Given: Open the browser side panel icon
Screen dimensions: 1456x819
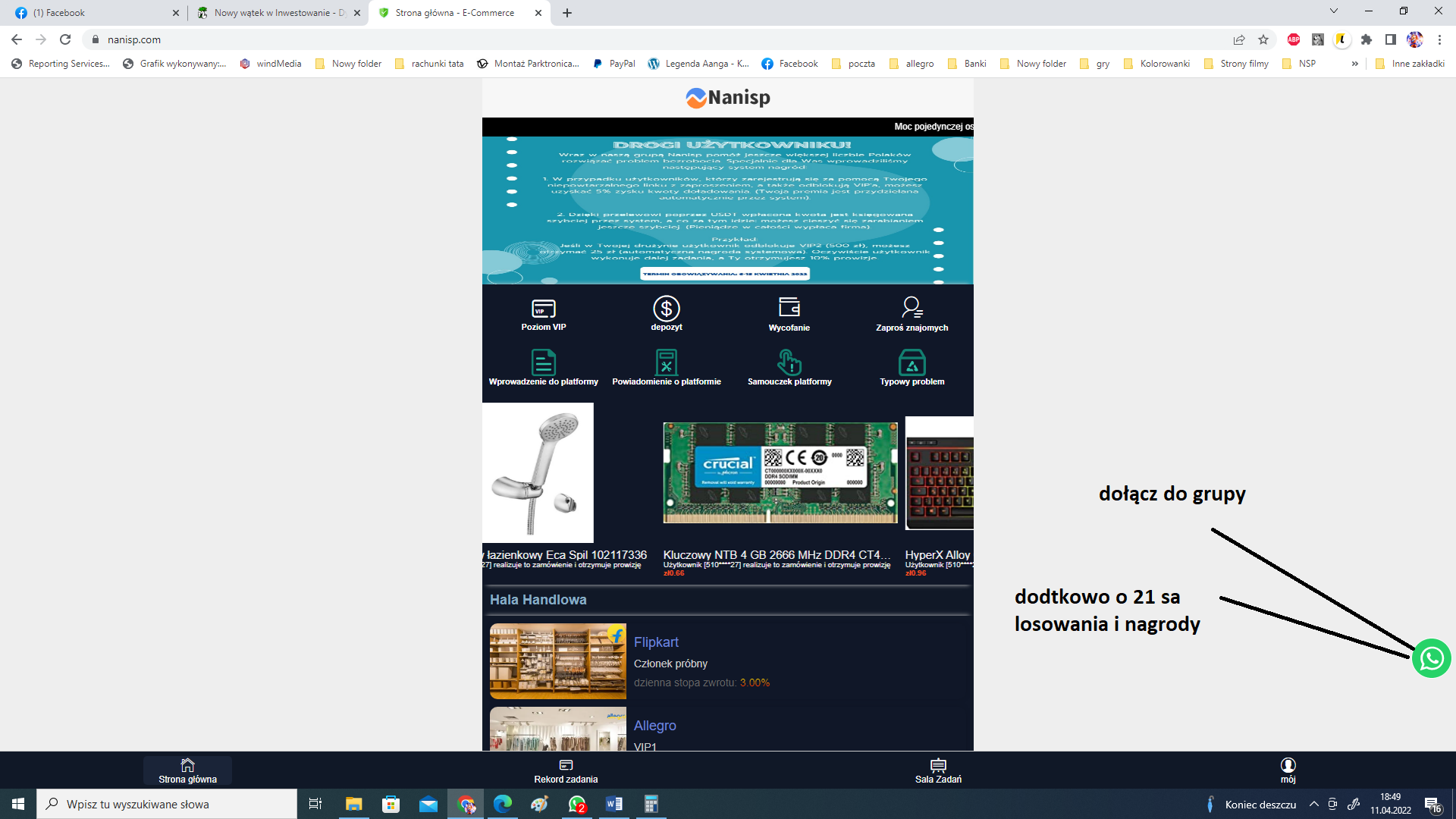Looking at the screenshot, I should click(1391, 39).
